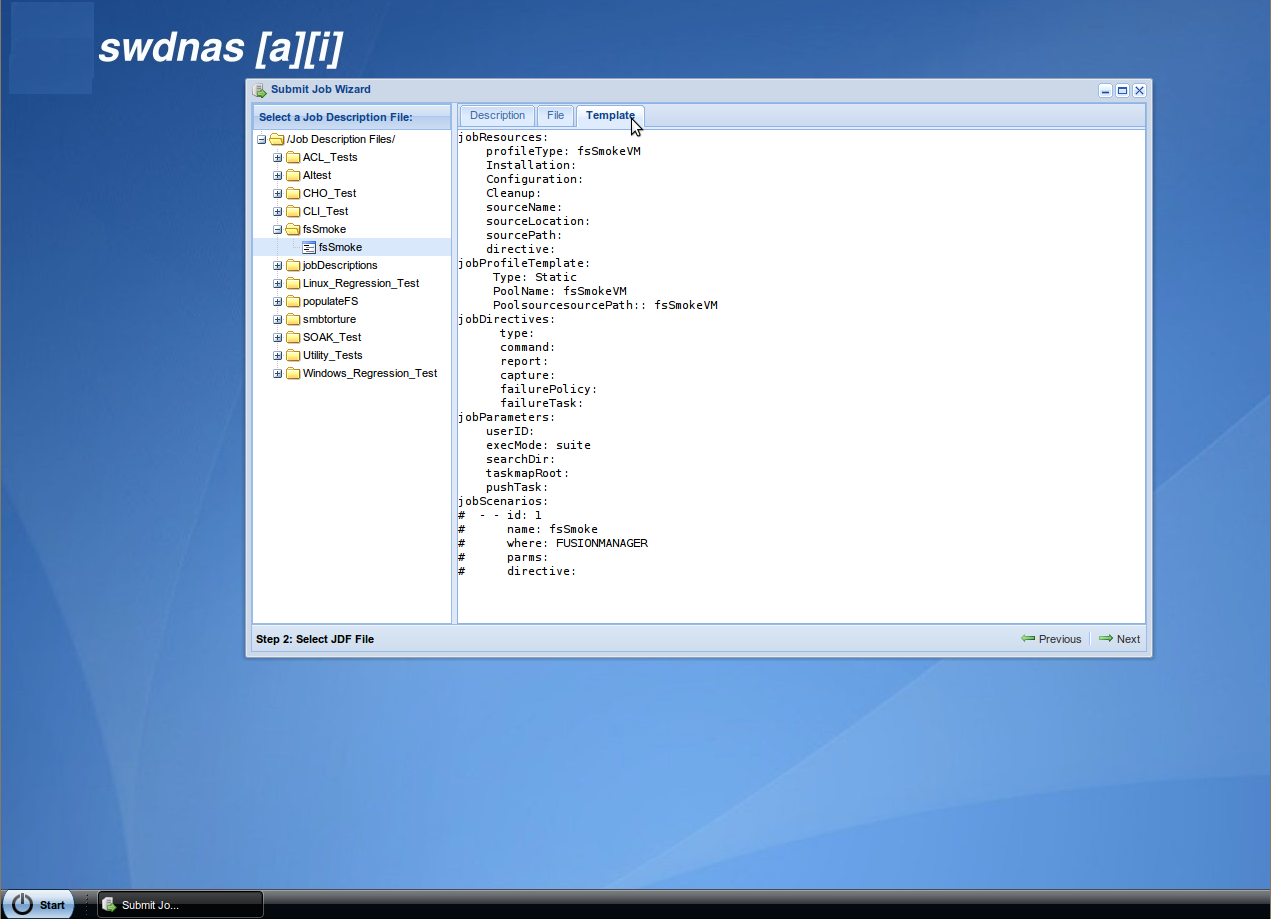Select the smbtorture folder label
The width and height of the screenshot is (1271, 919).
pyautogui.click(x=329, y=319)
